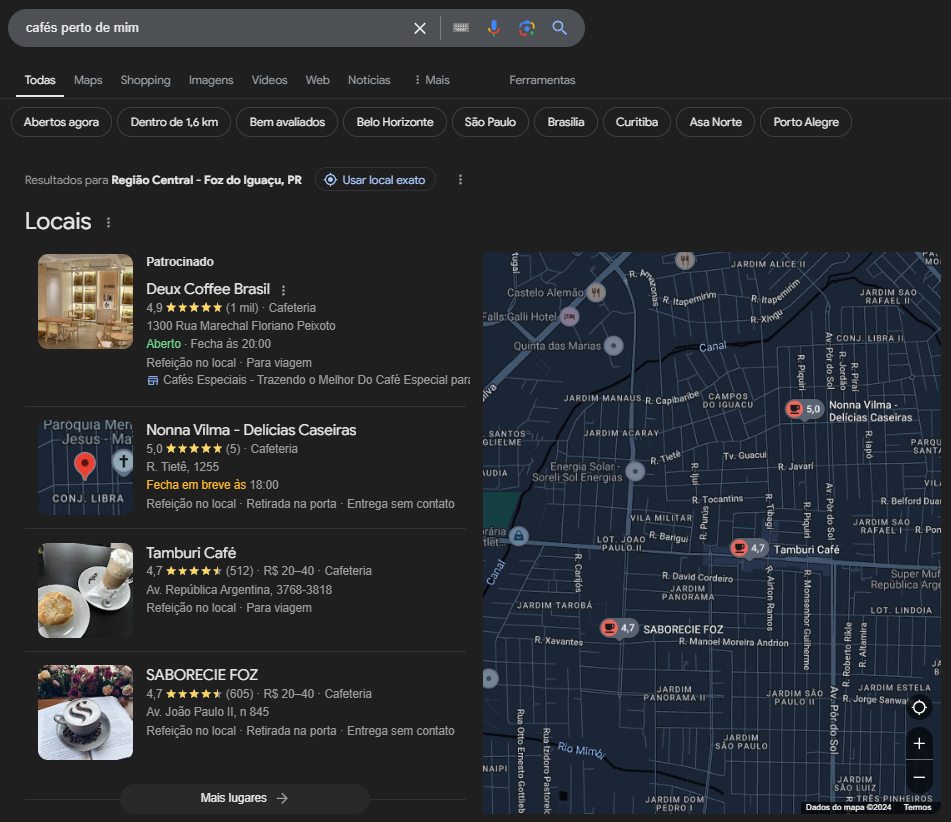This screenshot has width=951, height=822.
Task: Select the Porto Alegre chip
Action: click(806, 122)
